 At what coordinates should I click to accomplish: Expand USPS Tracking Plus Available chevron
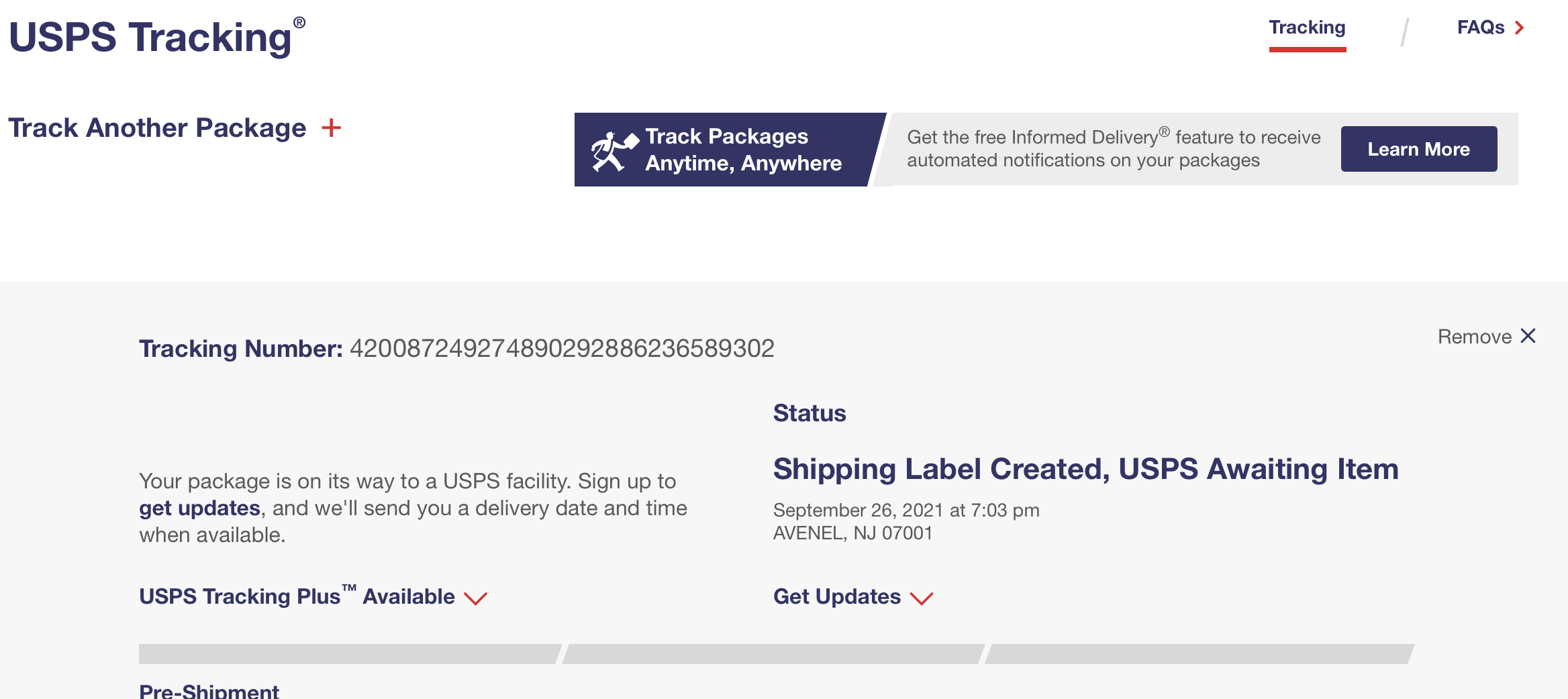tap(475, 598)
